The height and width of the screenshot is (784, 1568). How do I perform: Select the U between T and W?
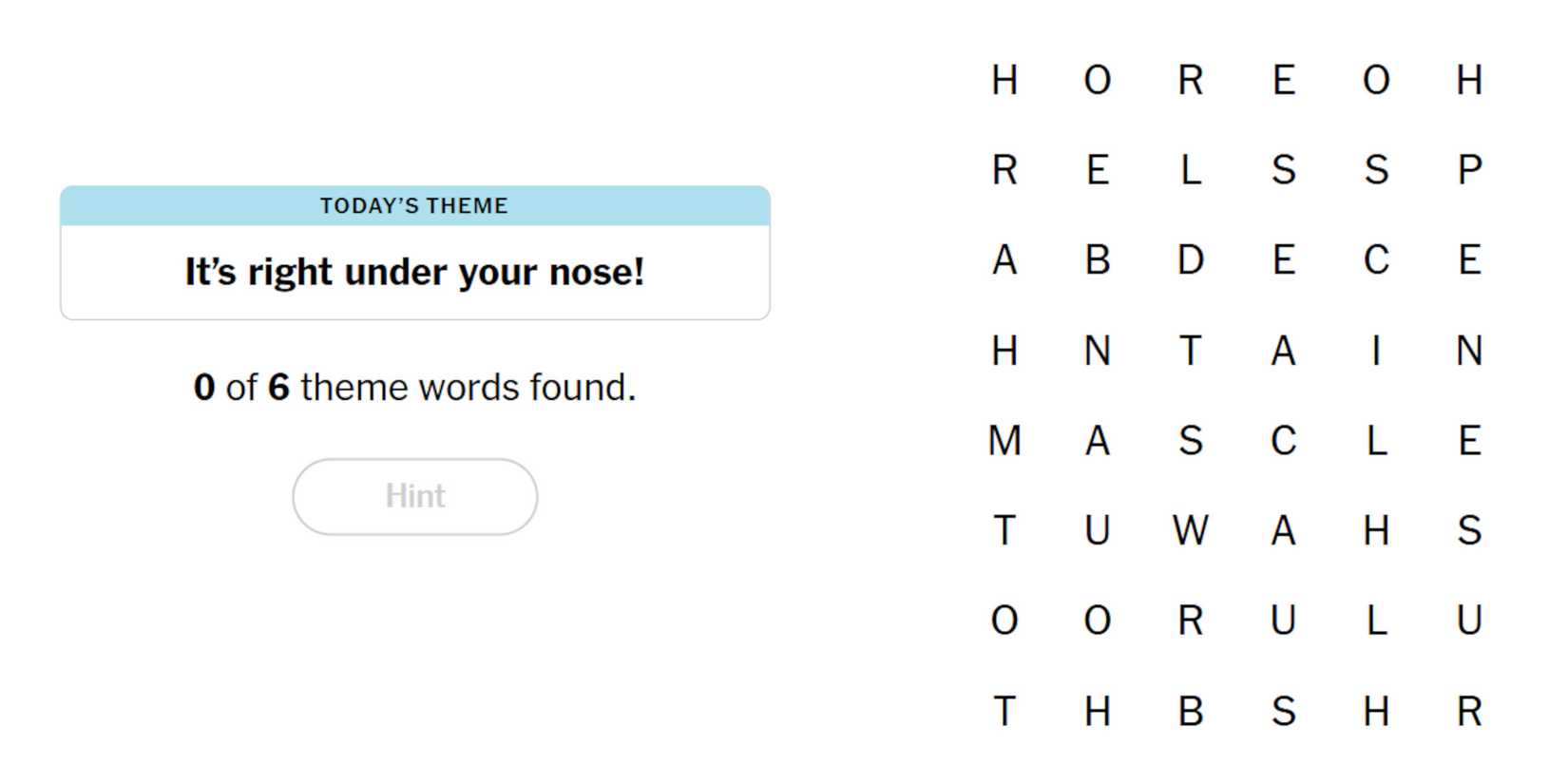coord(1098,530)
